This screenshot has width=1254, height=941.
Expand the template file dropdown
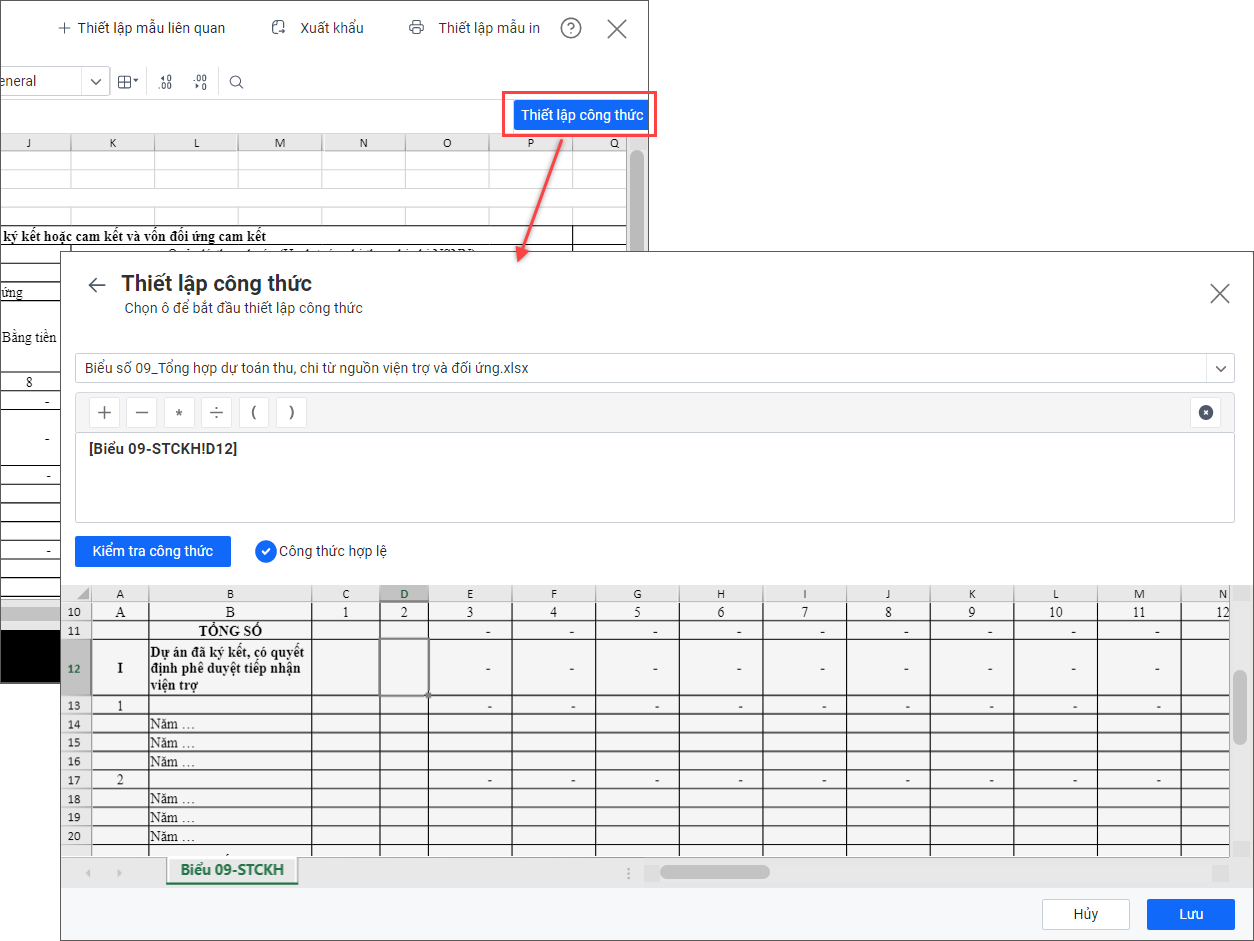tap(1220, 368)
